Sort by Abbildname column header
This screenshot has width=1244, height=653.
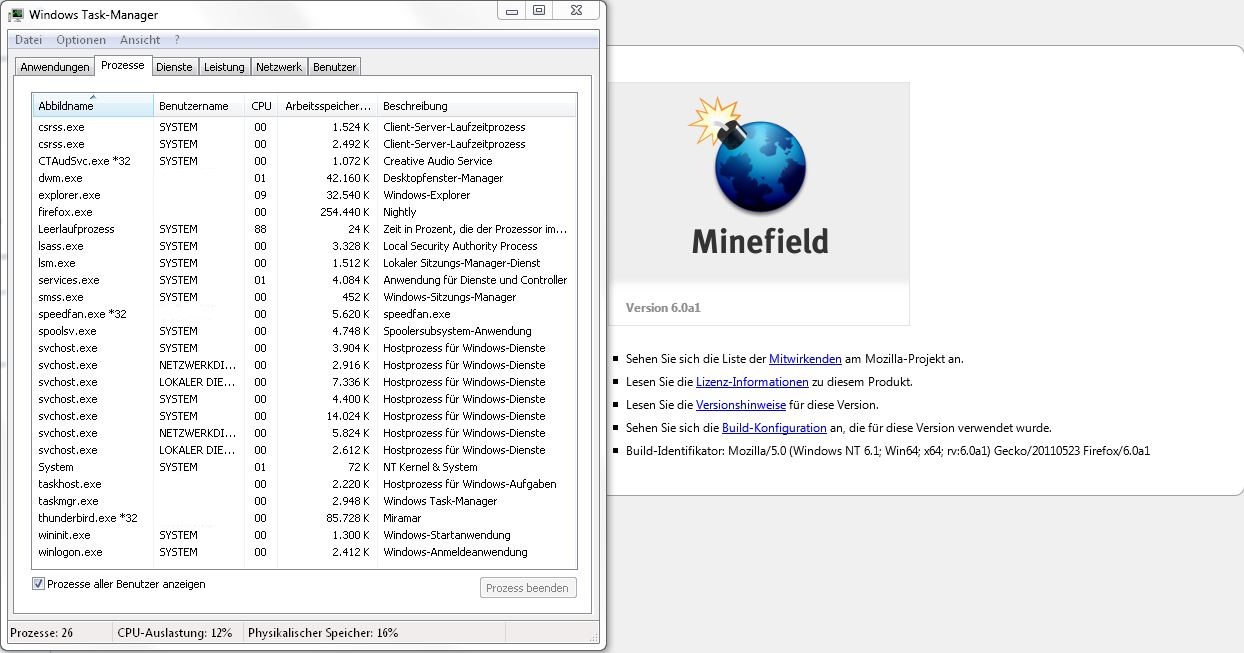[93, 106]
